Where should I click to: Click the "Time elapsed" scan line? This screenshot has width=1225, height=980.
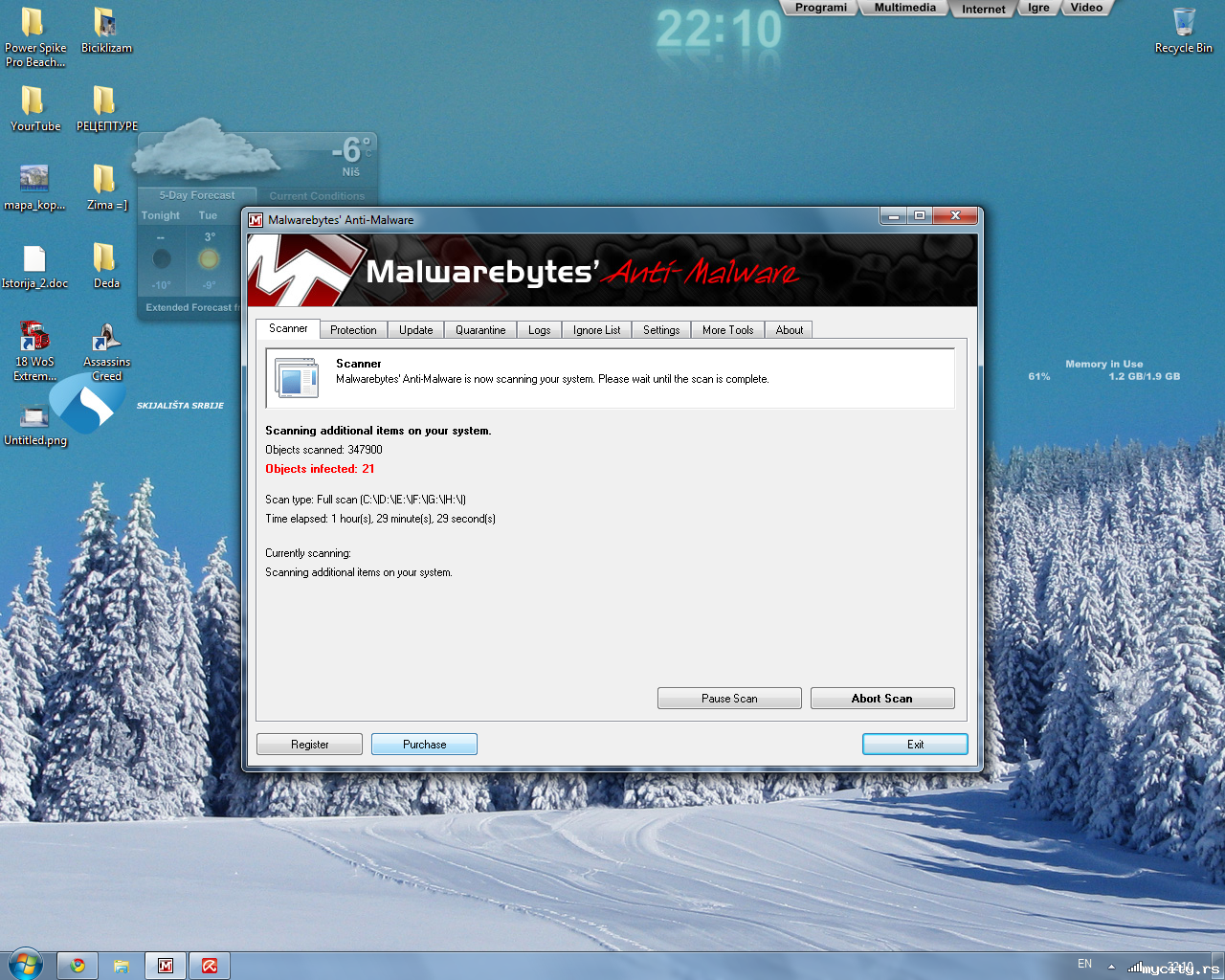coord(380,519)
